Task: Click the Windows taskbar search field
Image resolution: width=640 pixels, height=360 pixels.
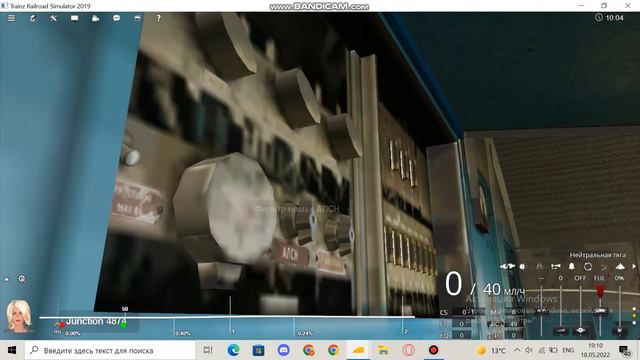Action: tap(110, 350)
